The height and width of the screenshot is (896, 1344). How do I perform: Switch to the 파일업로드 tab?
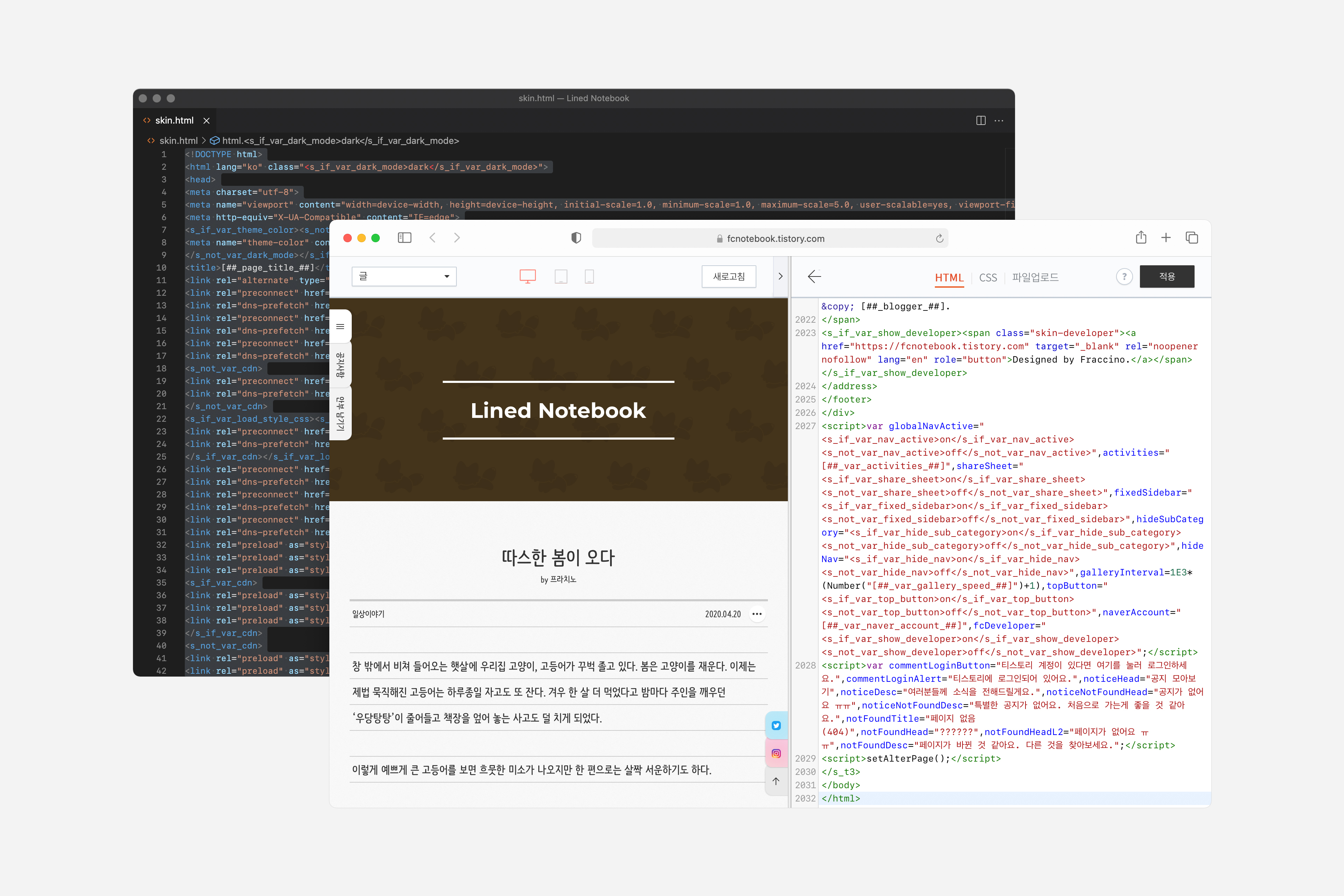1035,277
